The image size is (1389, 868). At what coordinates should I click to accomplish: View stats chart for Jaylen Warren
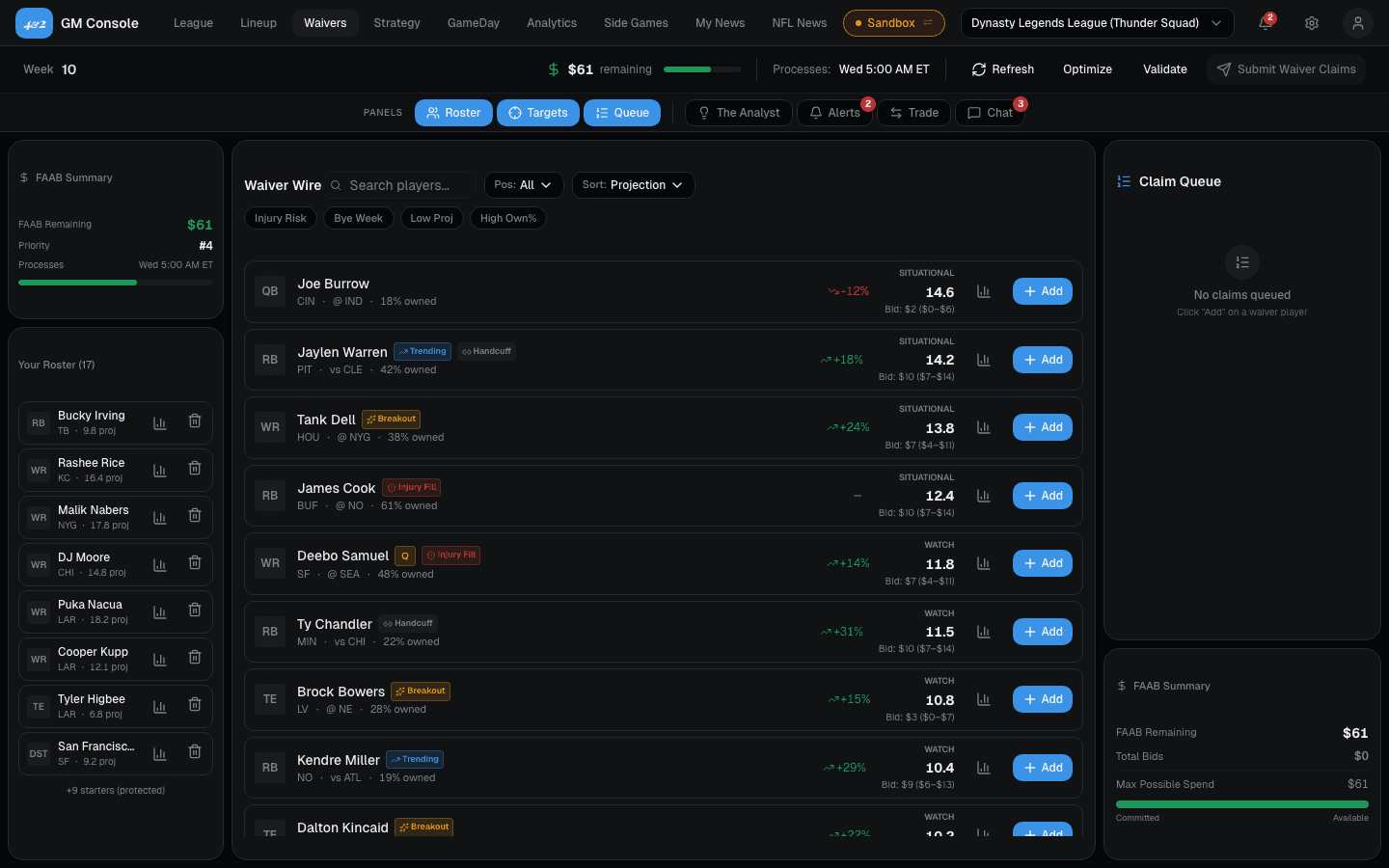click(984, 360)
